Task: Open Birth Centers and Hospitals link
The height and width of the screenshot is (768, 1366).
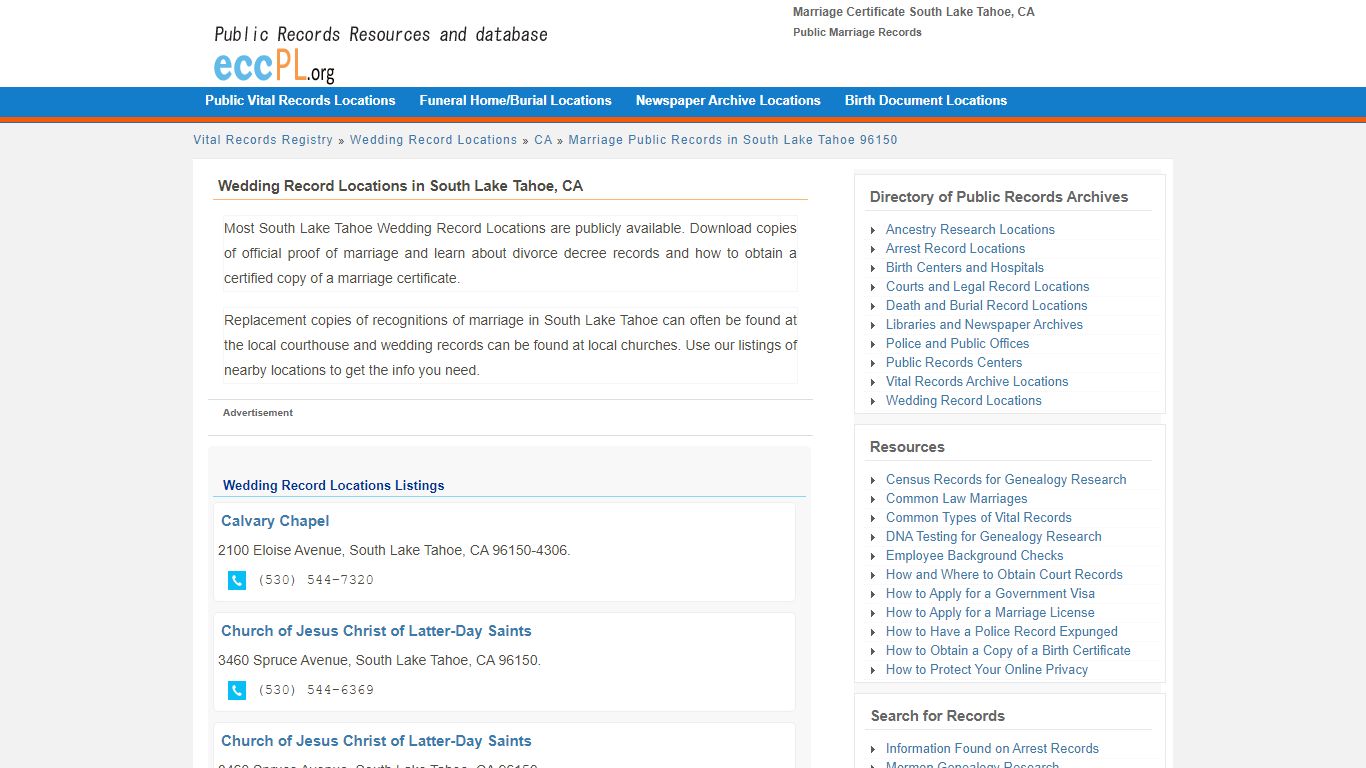Action: 965,267
